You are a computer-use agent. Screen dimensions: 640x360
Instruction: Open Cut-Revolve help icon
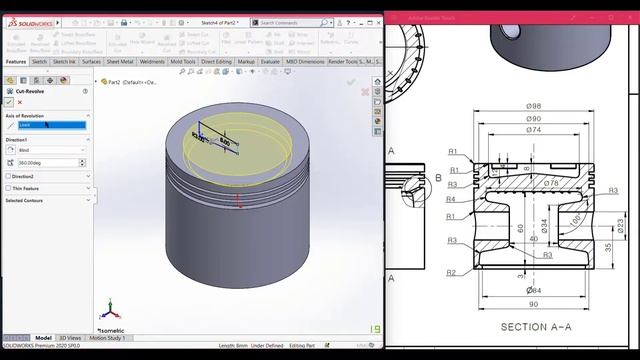tap(85, 91)
